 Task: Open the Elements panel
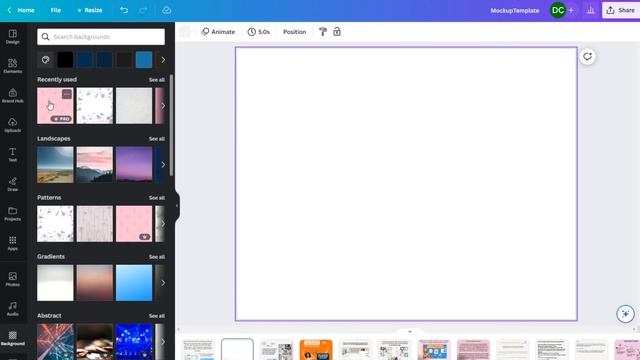tap(13, 66)
